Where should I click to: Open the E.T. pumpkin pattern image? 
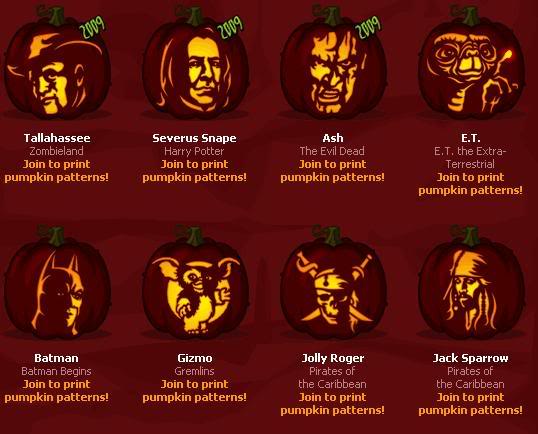point(471,63)
